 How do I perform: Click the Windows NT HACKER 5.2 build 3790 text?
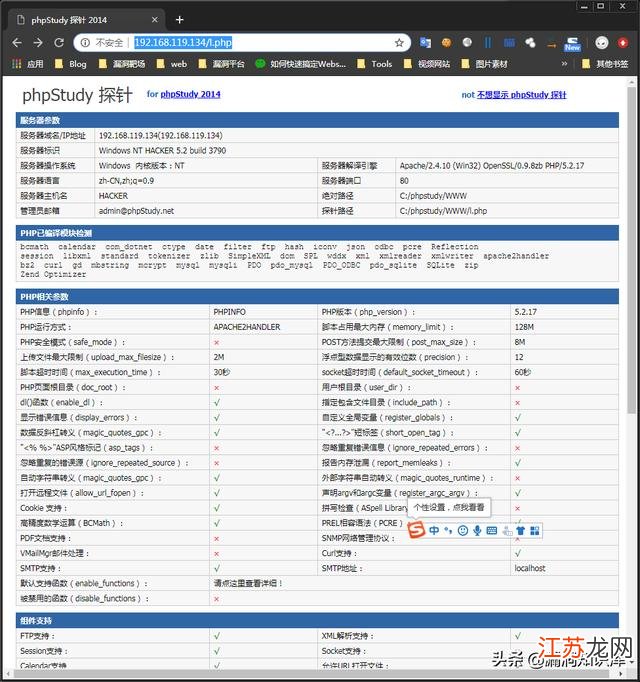coord(162,150)
